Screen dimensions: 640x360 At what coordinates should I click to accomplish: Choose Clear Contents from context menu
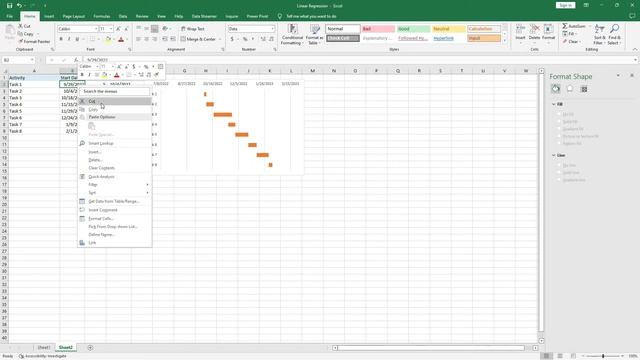click(115, 168)
